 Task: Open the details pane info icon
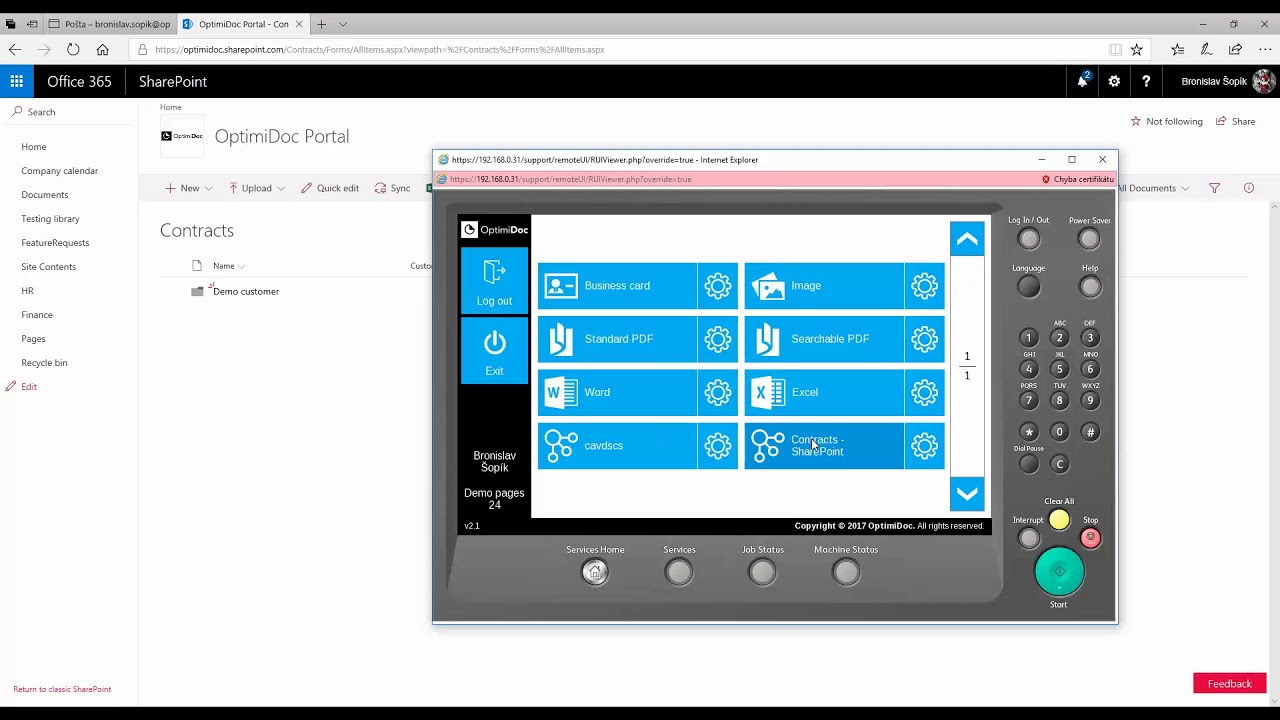(x=1249, y=188)
